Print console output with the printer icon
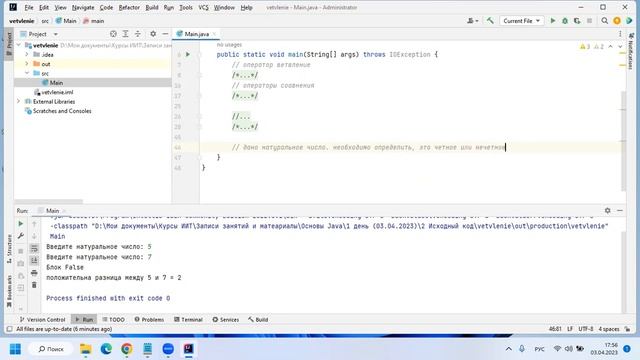This screenshot has height=360, width=640. point(34,273)
